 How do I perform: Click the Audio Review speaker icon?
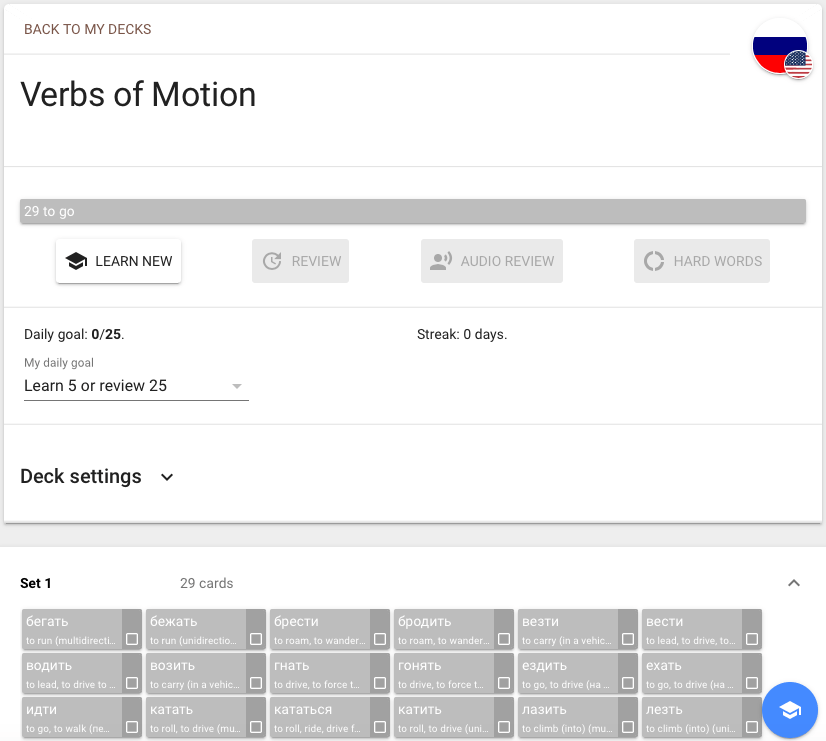click(440, 261)
